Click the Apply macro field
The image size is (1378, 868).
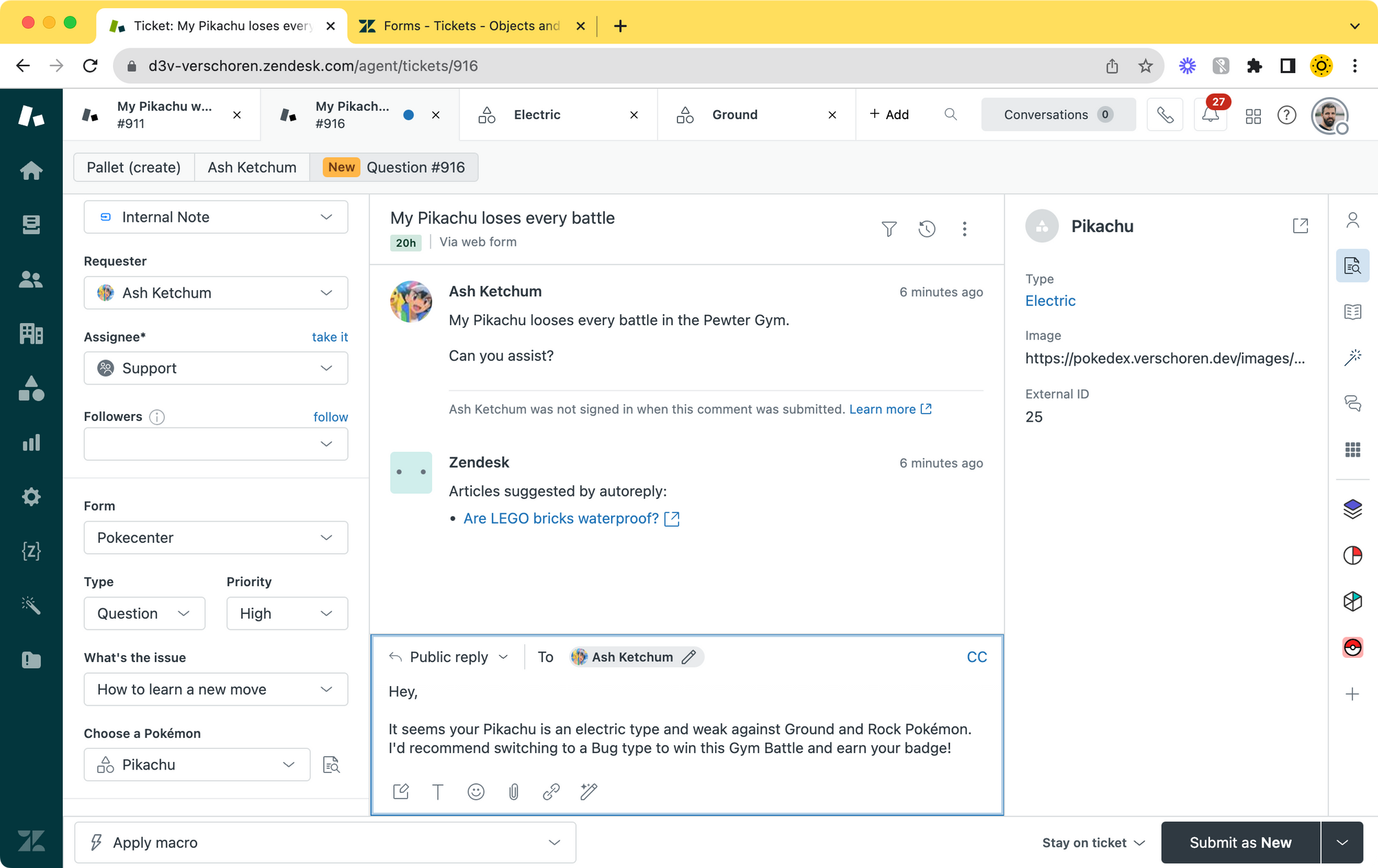point(325,843)
